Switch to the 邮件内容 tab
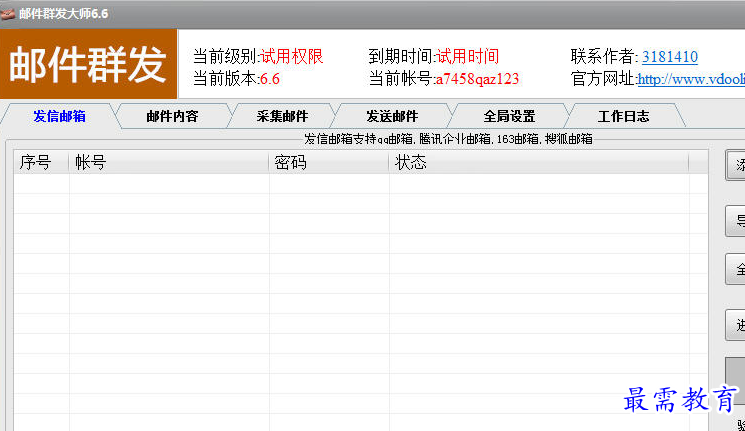The height and width of the screenshot is (431, 745). (x=172, y=116)
